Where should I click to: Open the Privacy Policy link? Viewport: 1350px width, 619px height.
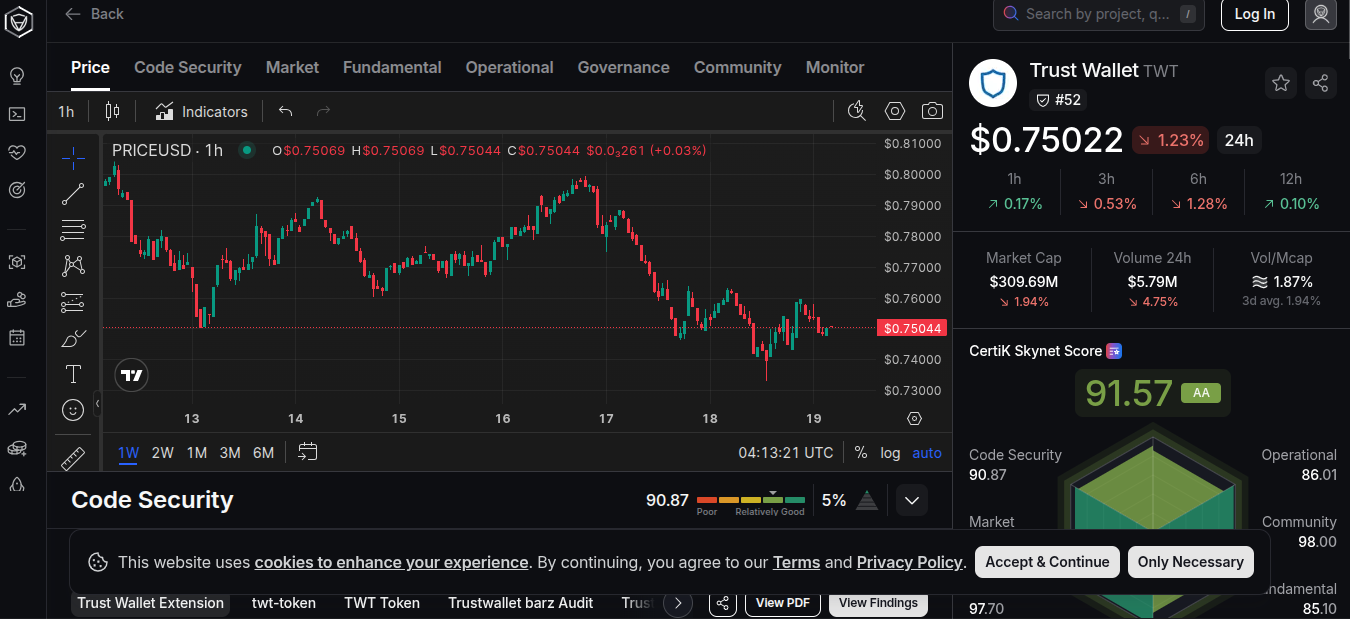pos(909,562)
